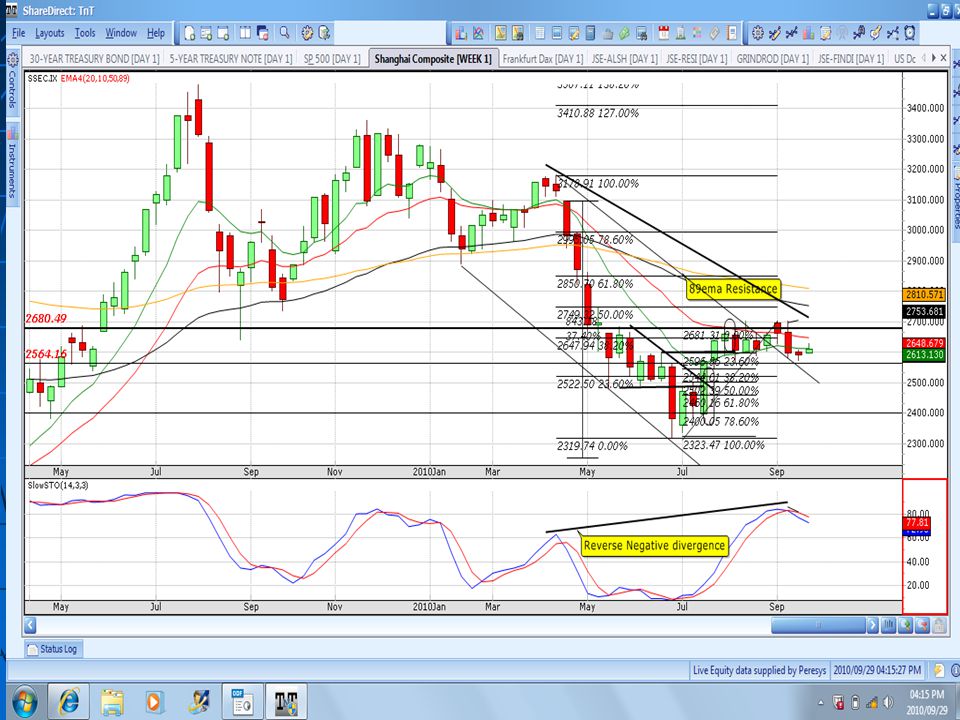
Task: Click the TnT app taskbar button
Action: (286, 701)
